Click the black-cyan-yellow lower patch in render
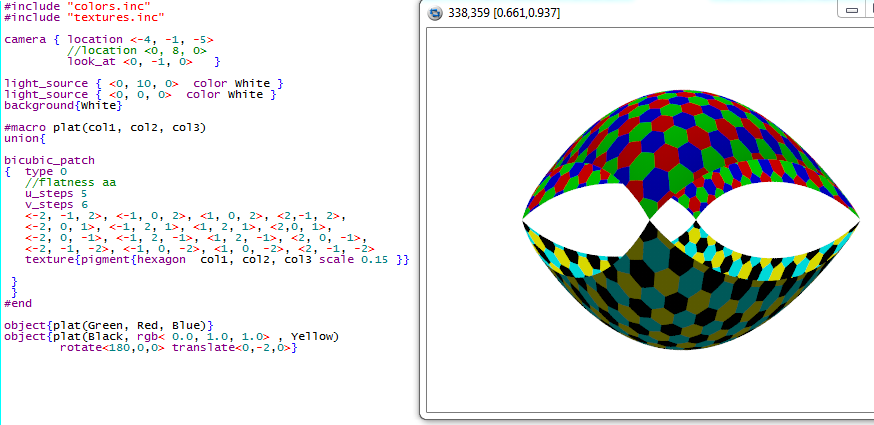 pyautogui.click(x=690, y=284)
